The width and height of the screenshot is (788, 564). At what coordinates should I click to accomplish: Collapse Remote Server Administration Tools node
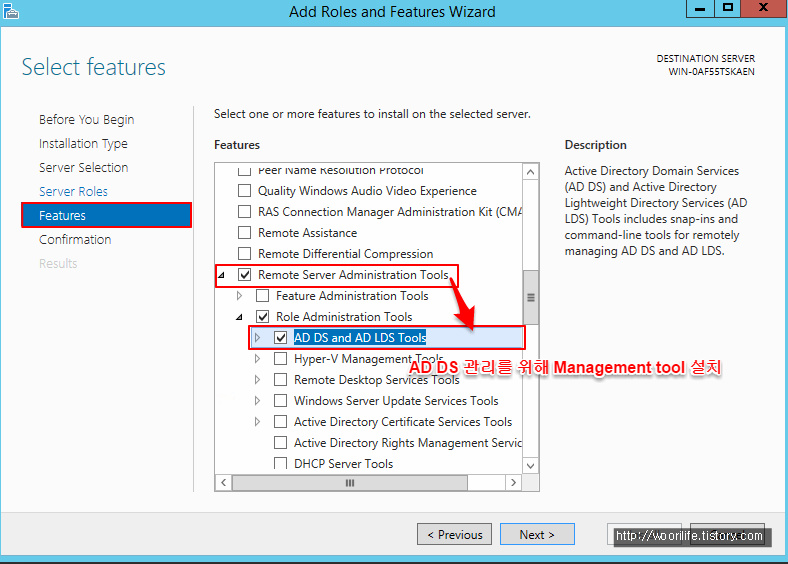[221, 275]
